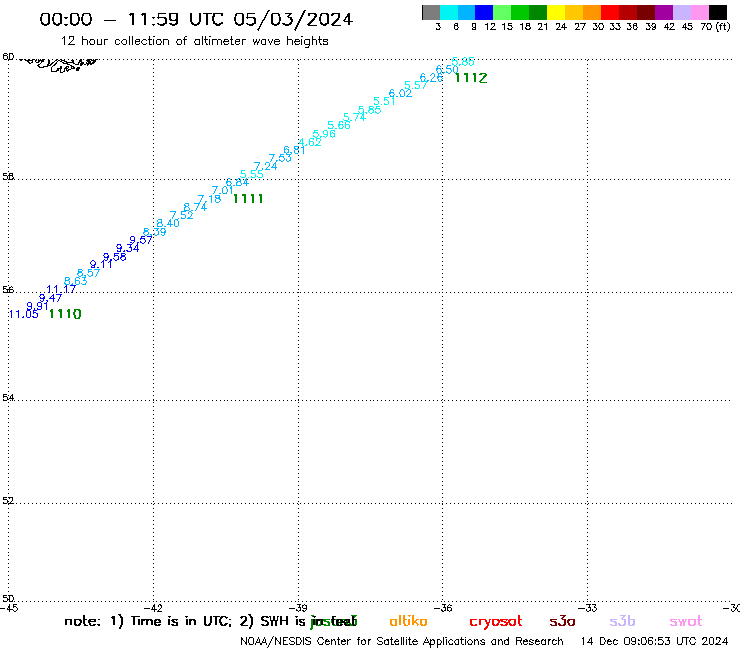Click the s3b satellite label
The width and height of the screenshot is (740, 650).
click(x=622, y=622)
